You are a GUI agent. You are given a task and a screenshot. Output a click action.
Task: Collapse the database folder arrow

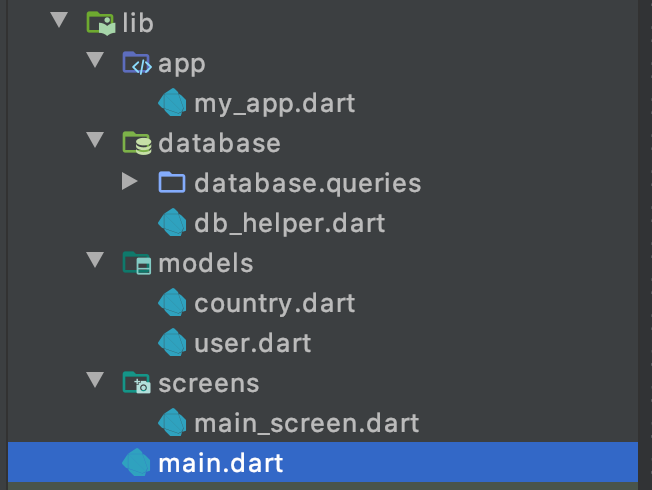pyautogui.click(x=95, y=142)
